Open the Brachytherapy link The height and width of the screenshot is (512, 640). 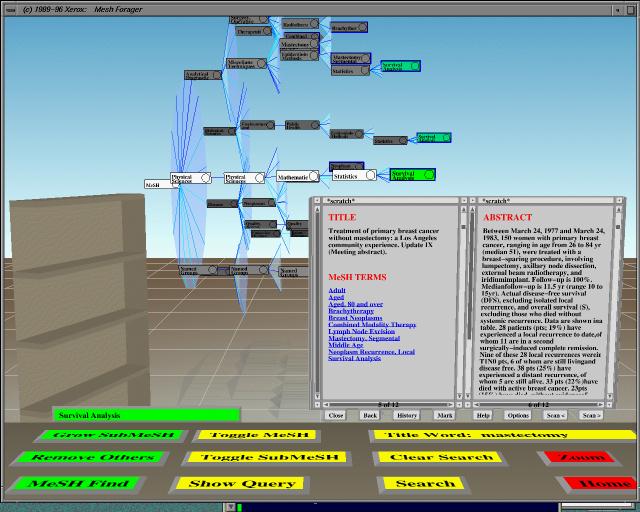(x=351, y=311)
